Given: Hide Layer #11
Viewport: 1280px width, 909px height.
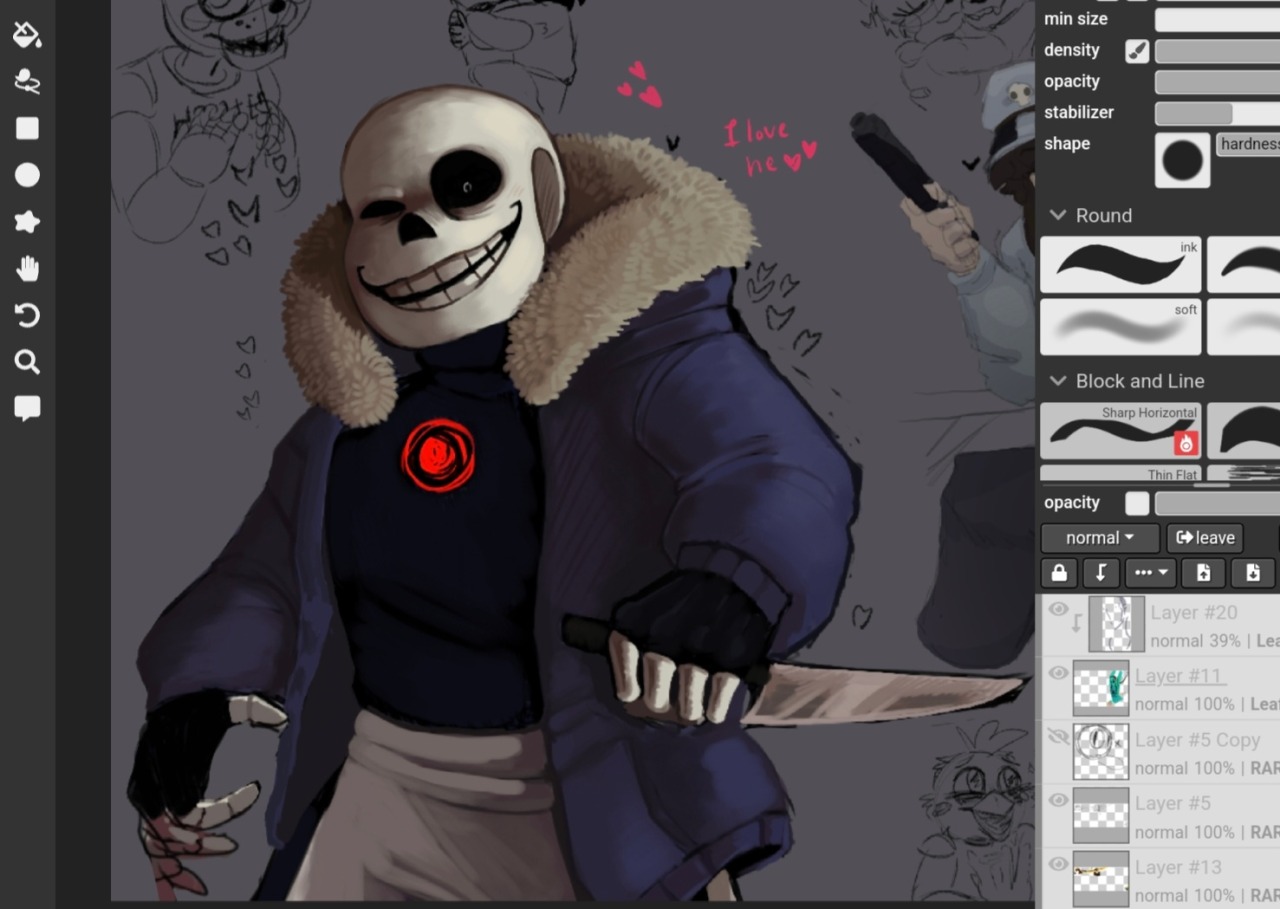Looking at the screenshot, I should [x=1058, y=674].
